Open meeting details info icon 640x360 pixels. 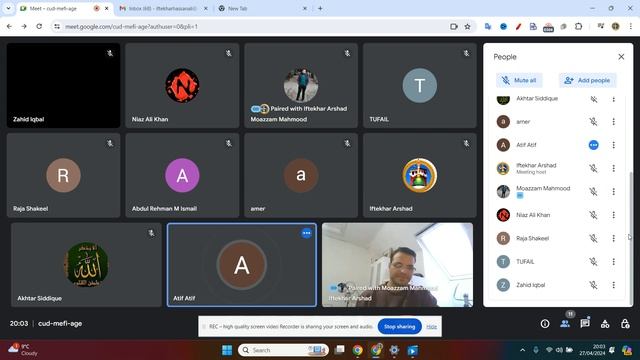[x=545, y=324]
